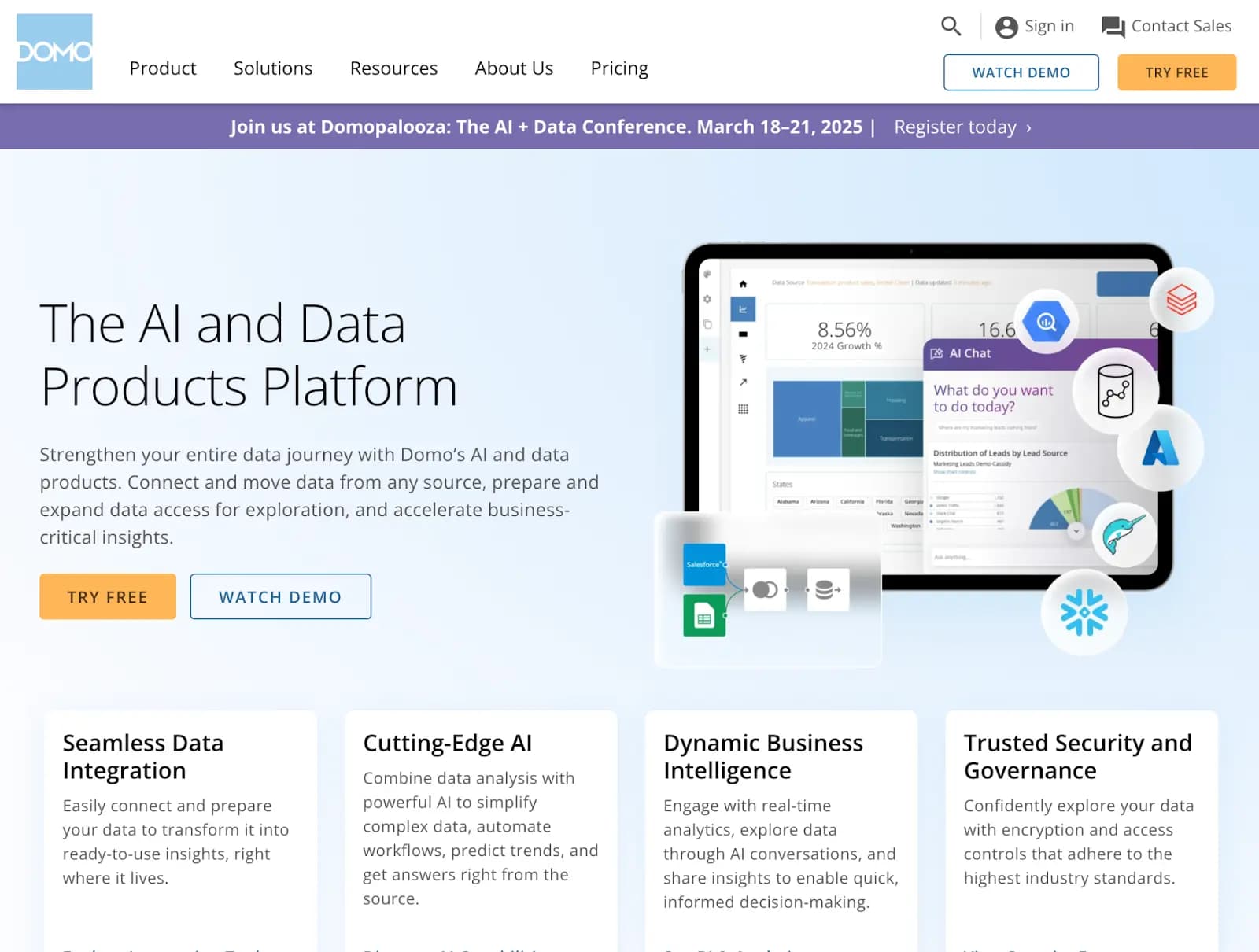Viewport: 1259px width, 952px height.
Task: Click the hero TRY FREE button
Action: pos(108,597)
